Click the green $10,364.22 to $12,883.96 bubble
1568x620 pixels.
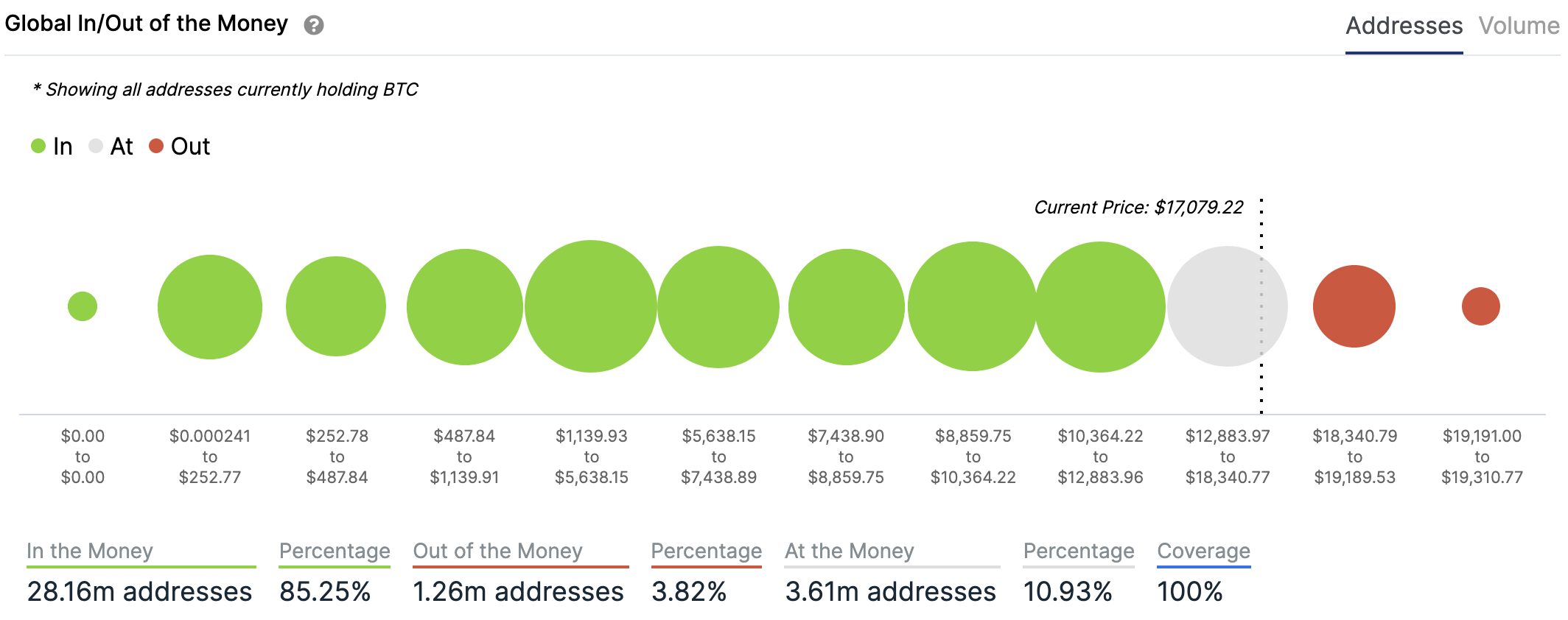1099,306
